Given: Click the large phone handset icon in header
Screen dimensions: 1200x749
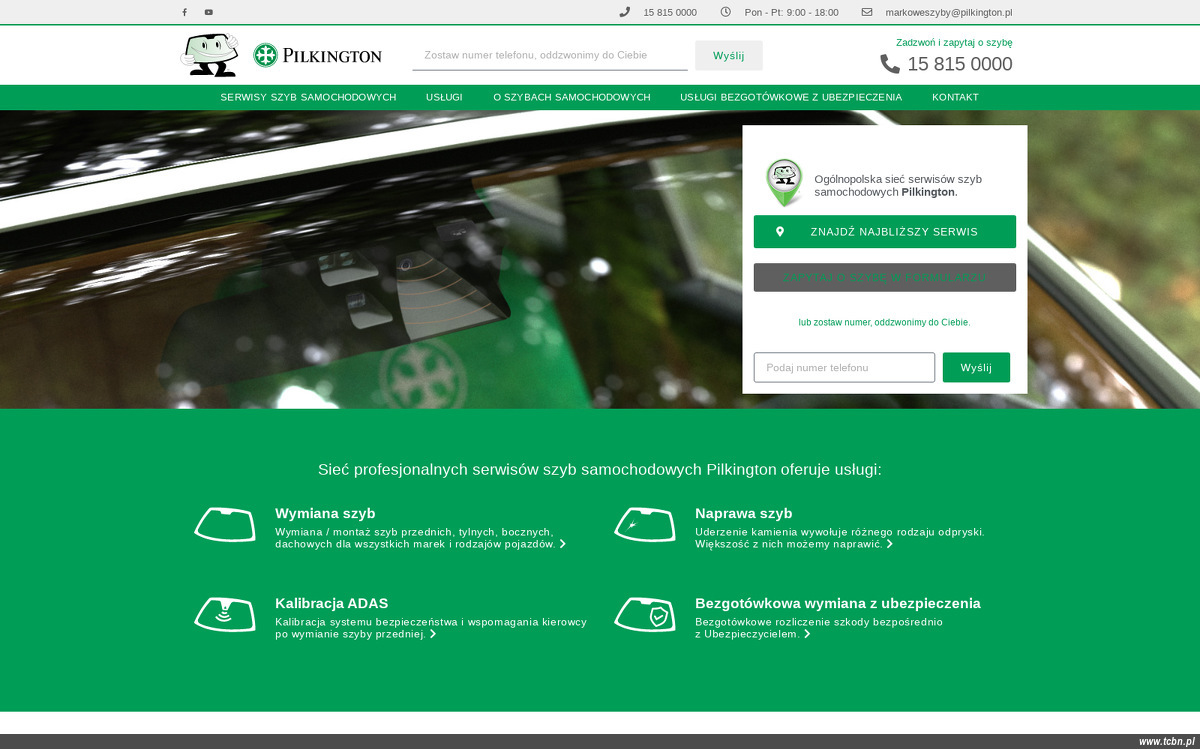Looking at the screenshot, I should coord(890,64).
